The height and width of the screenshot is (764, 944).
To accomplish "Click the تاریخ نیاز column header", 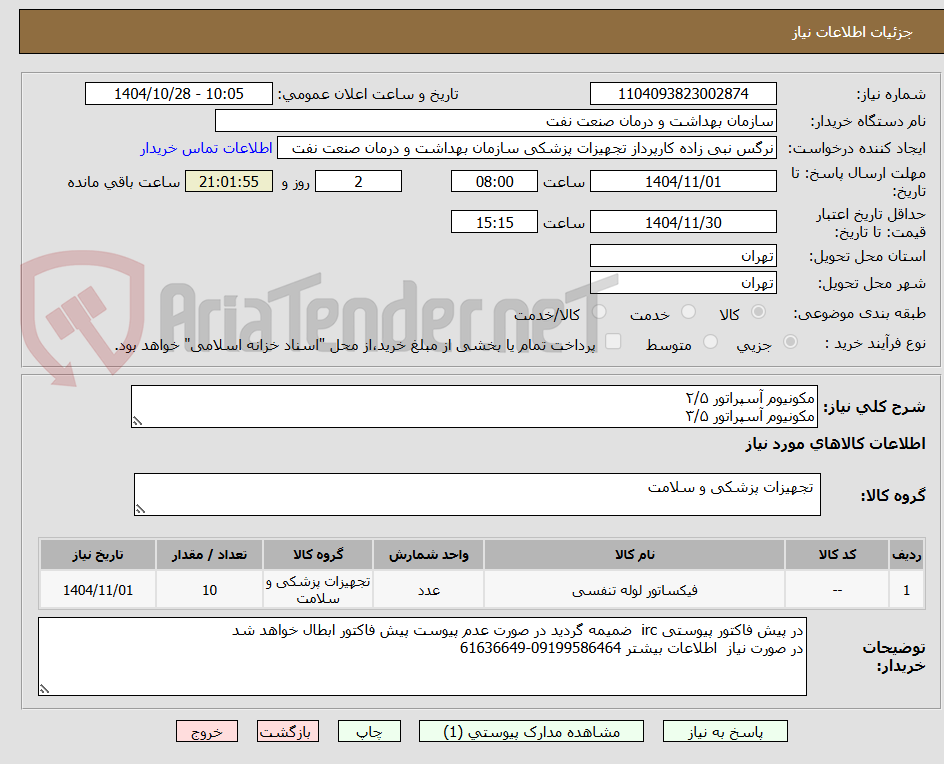I will (98, 554).
